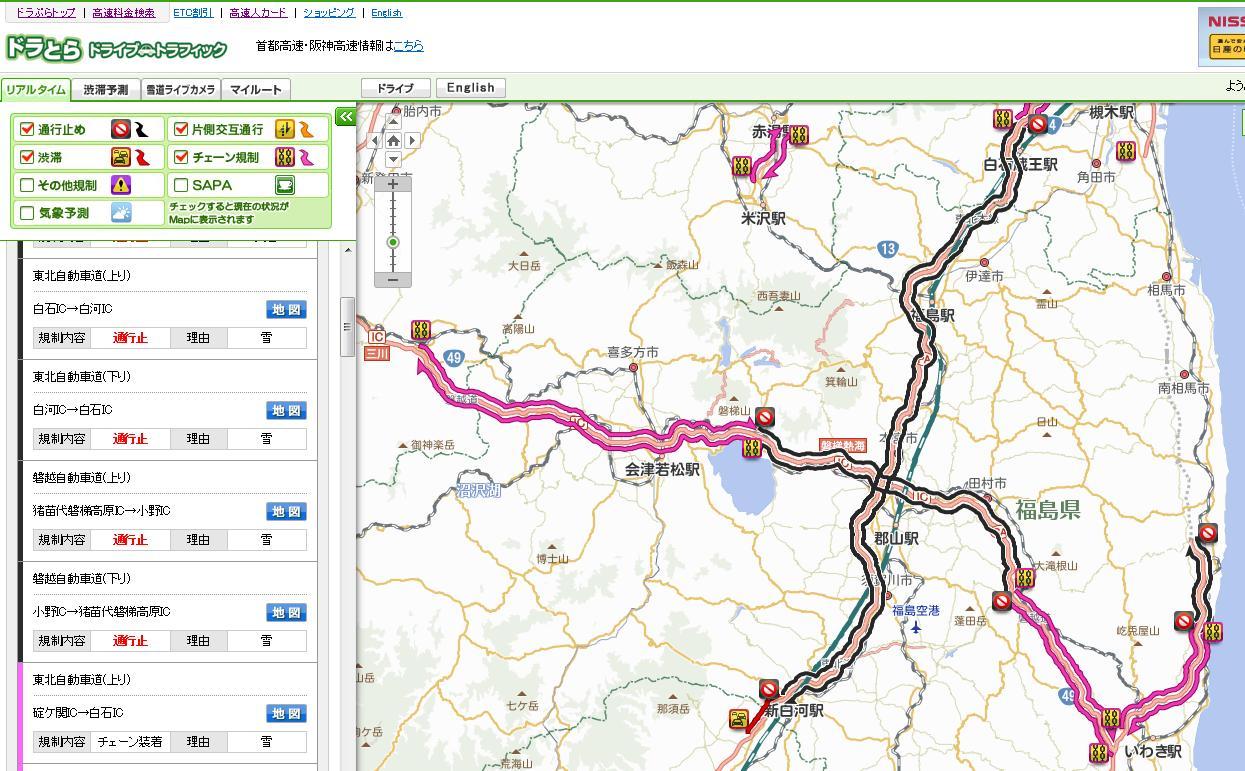Open the ショッピング link

pos(328,13)
